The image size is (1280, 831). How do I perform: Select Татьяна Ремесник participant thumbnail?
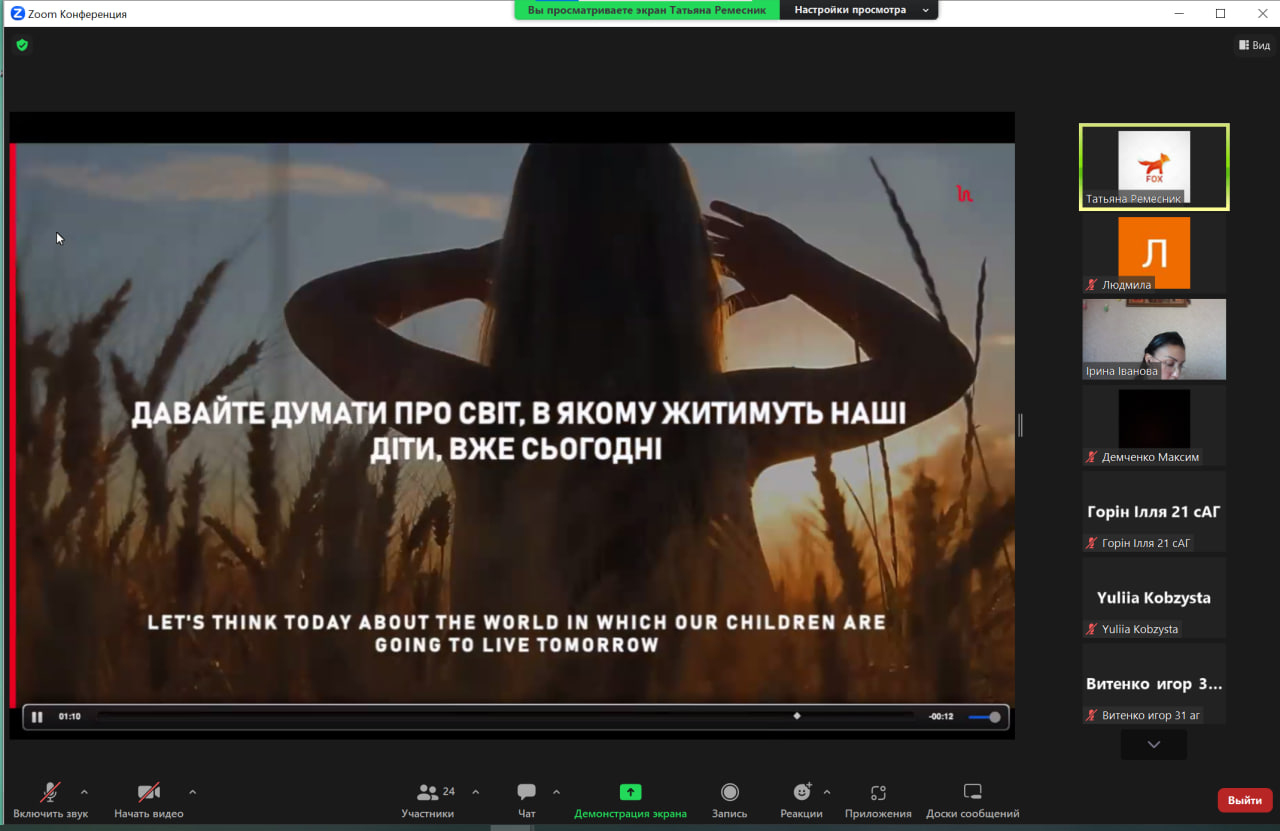click(x=1154, y=167)
